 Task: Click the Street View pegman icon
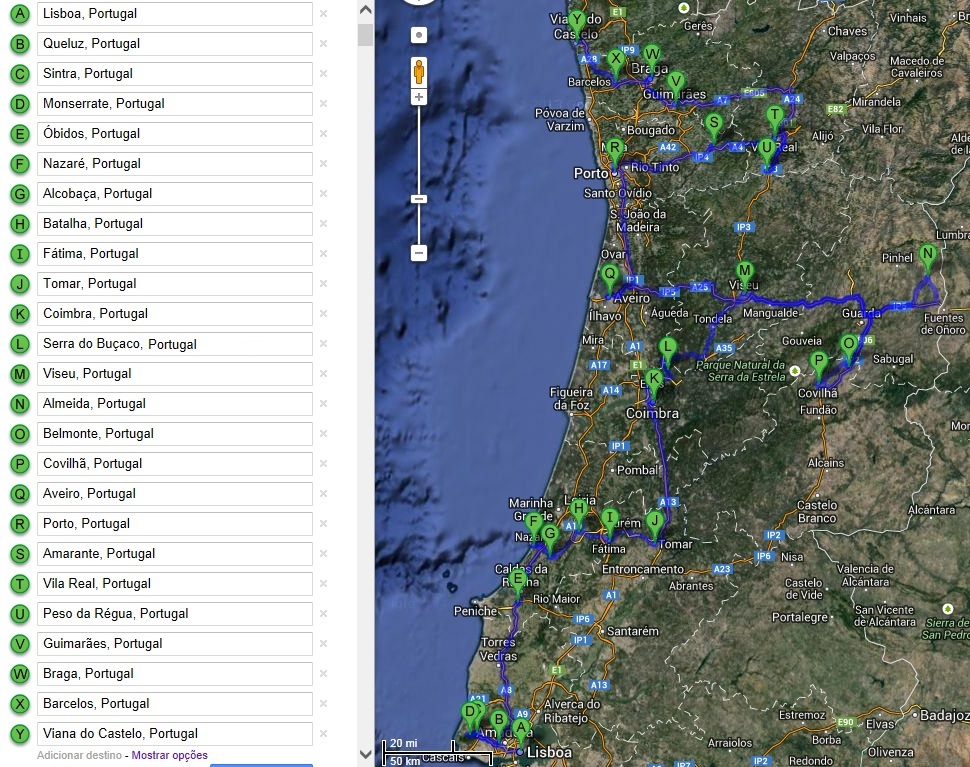[x=419, y=72]
